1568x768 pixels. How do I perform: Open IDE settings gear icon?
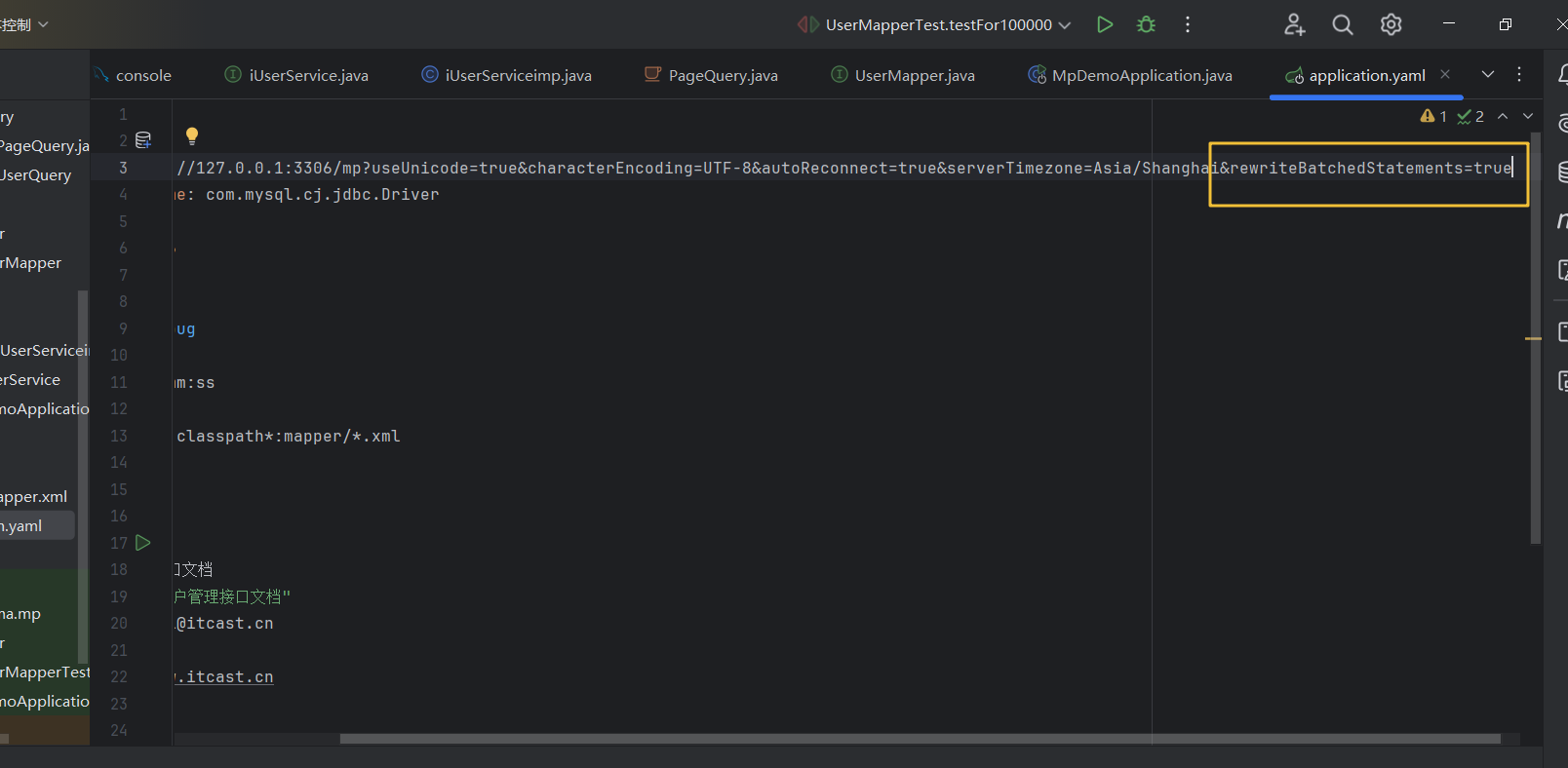(x=1391, y=24)
